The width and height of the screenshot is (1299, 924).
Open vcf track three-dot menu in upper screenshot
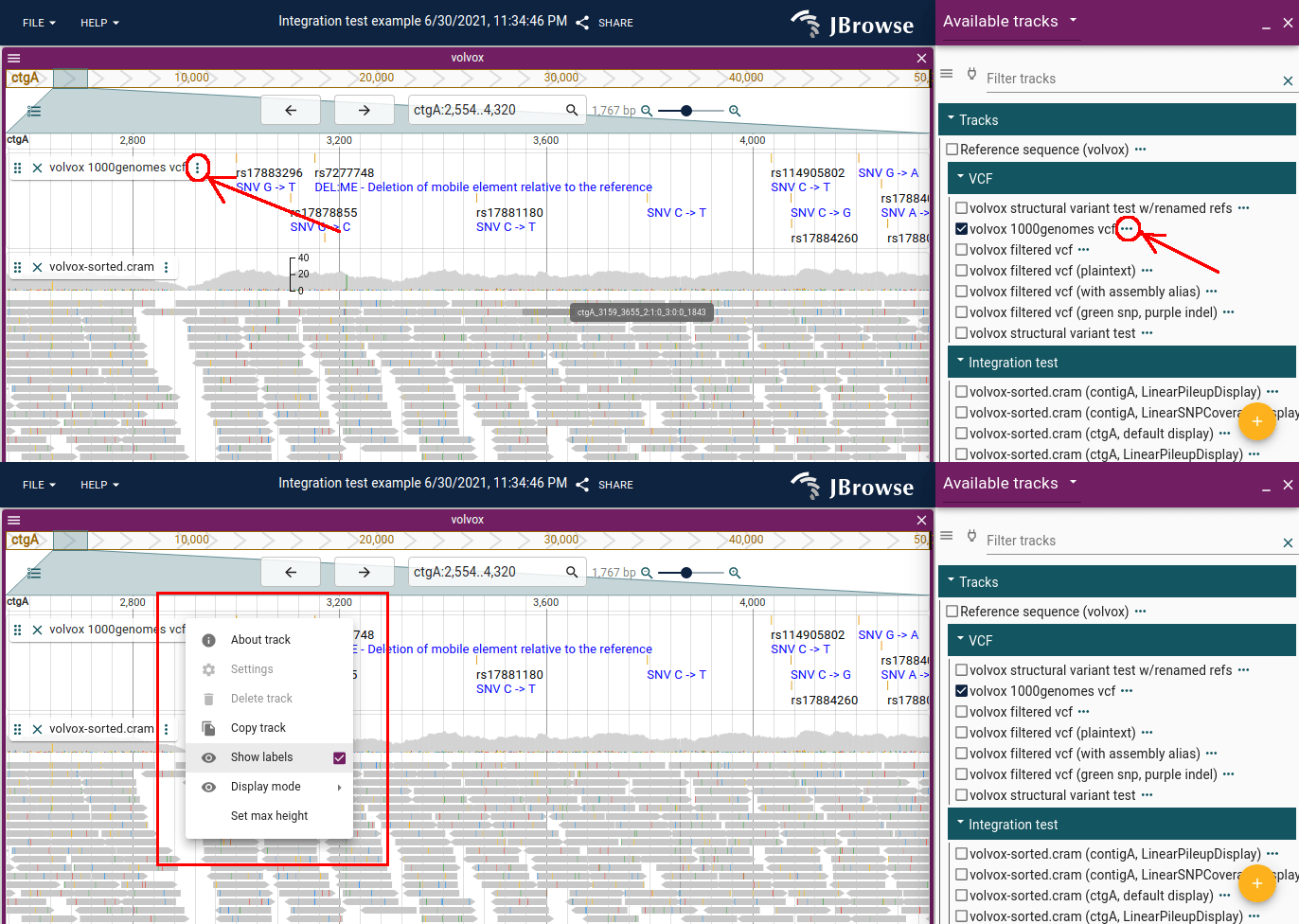coord(197,168)
